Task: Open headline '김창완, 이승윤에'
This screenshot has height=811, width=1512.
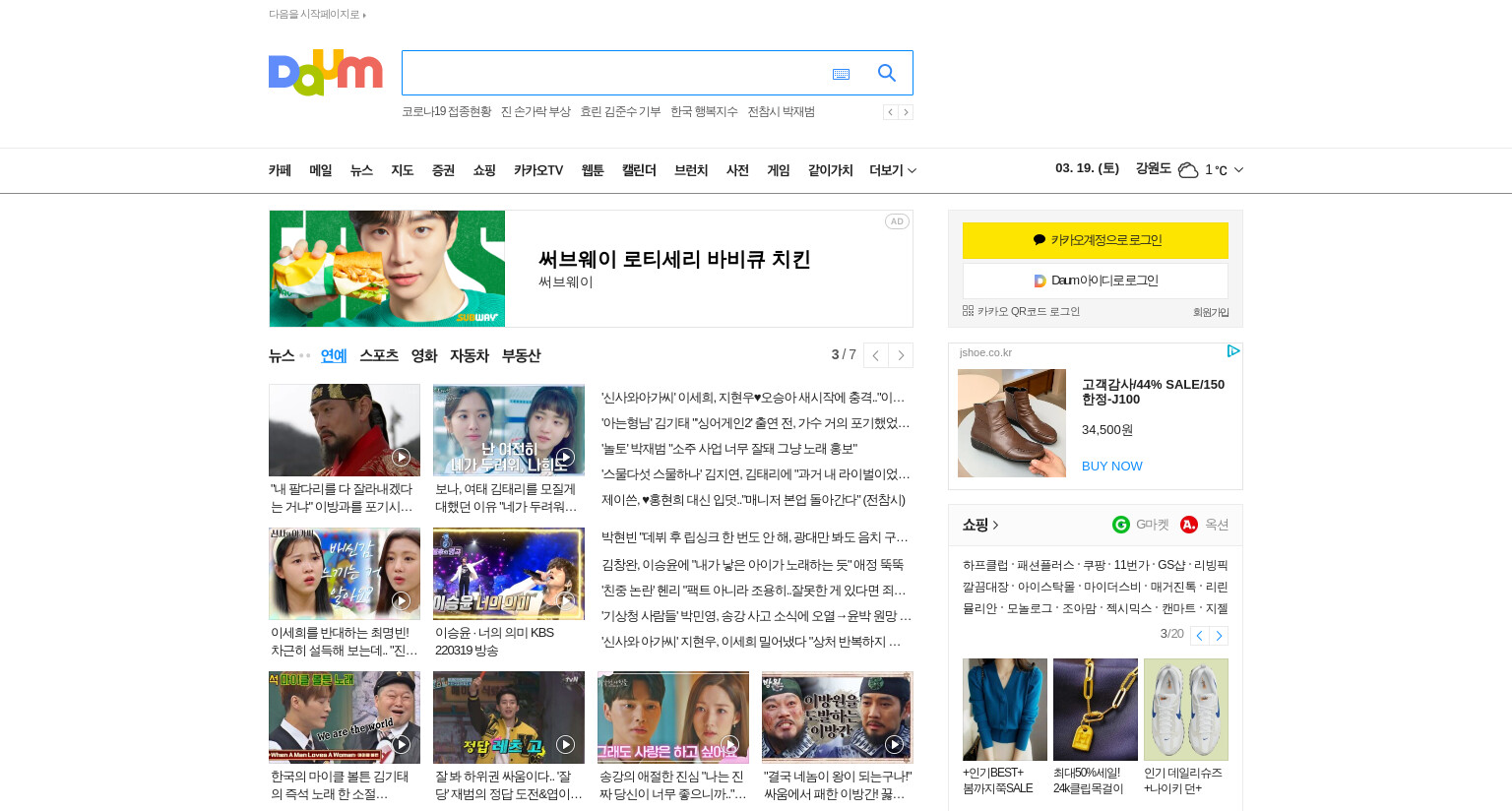Action: (x=753, y=565)
